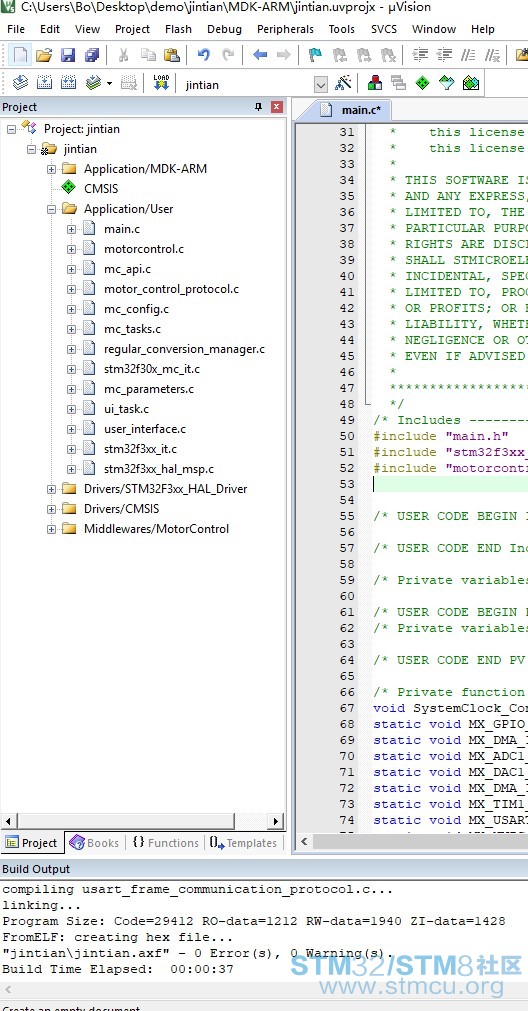Go to the previous bookmark icon
The width and height of the screenshot is (528, 1011).
339,55
